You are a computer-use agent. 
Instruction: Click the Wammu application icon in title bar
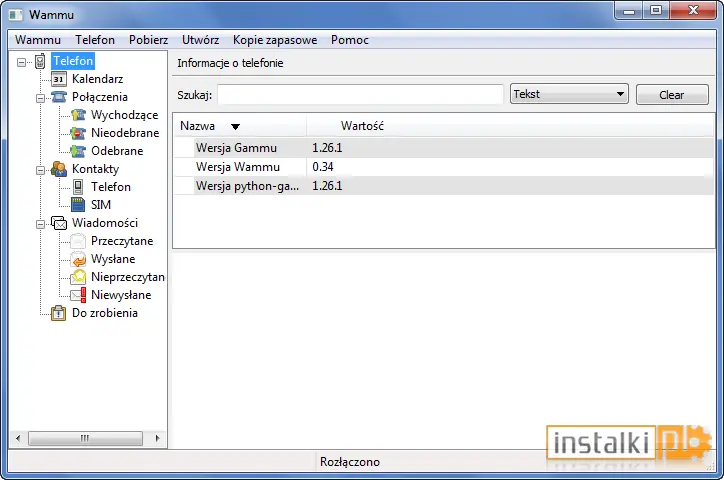(15, 15)
